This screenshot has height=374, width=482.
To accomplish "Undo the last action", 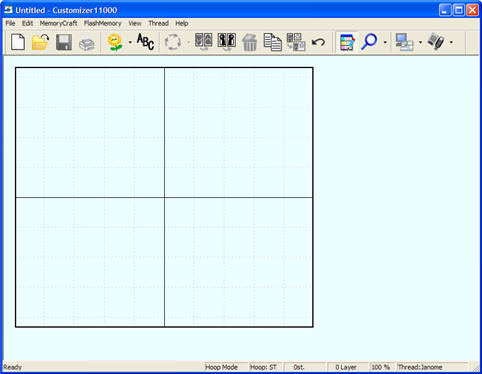I will pyautogui.click(x=318, y=42).
